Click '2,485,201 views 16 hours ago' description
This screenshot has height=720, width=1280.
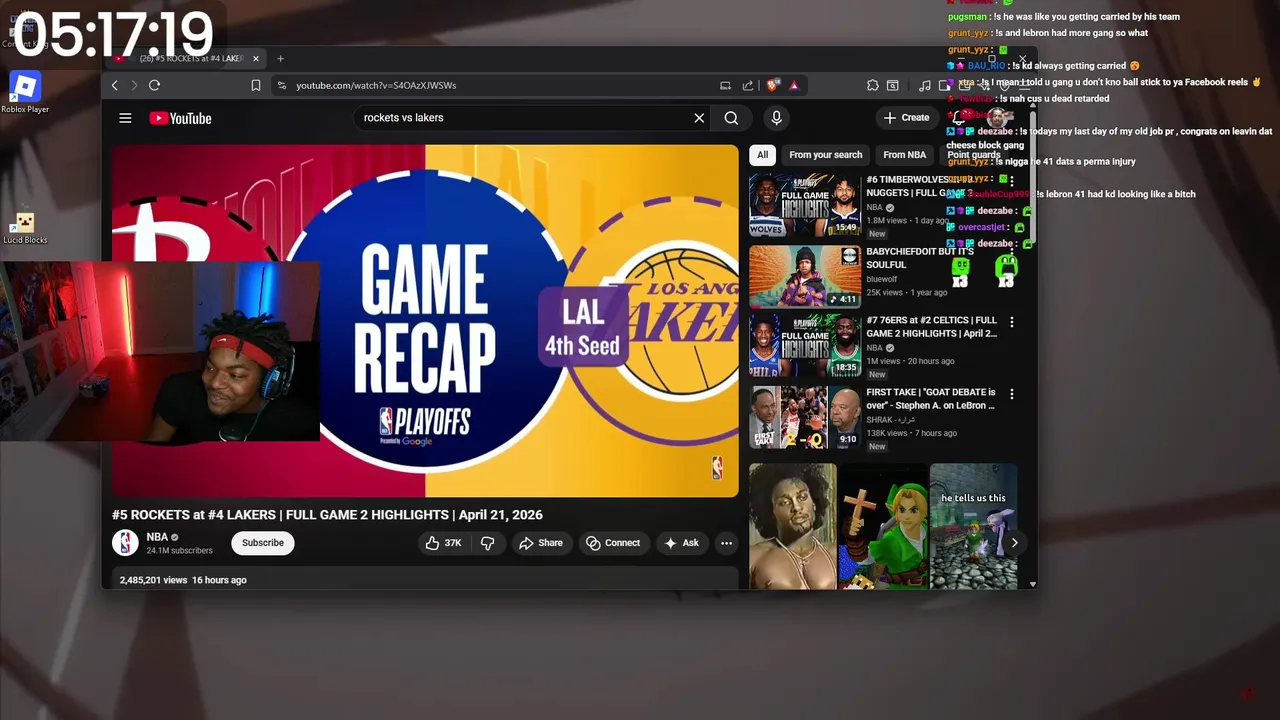pos(183,580)
